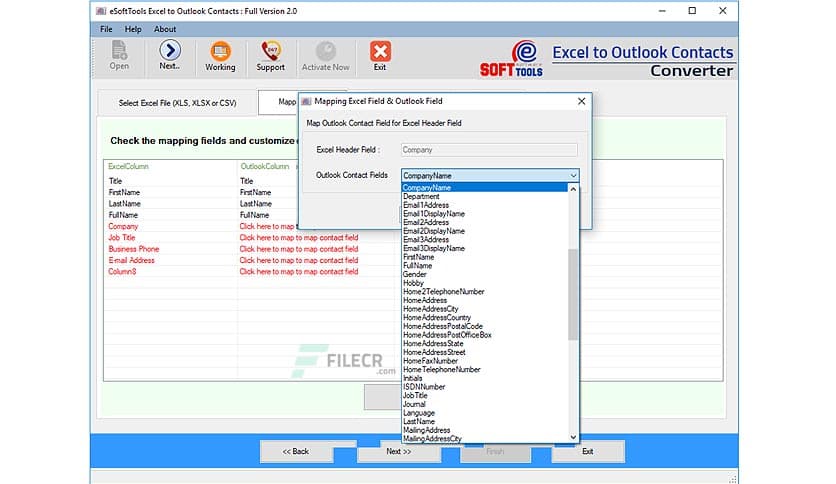
Task: Choose HomeAddressPostalCode option
Action: pyautogui.click(x=484, y=326)
